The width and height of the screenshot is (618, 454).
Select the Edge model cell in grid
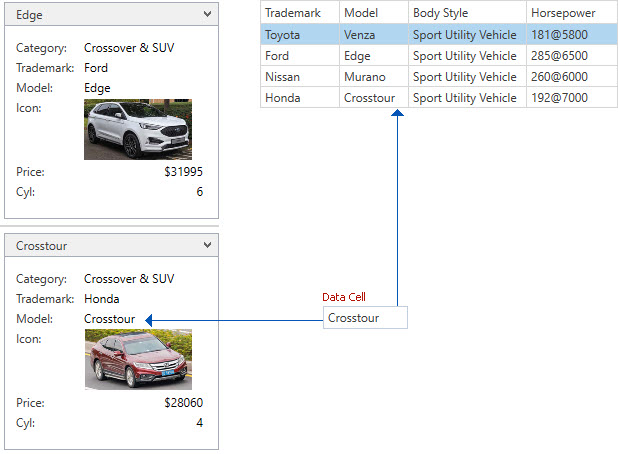[374, 56]
